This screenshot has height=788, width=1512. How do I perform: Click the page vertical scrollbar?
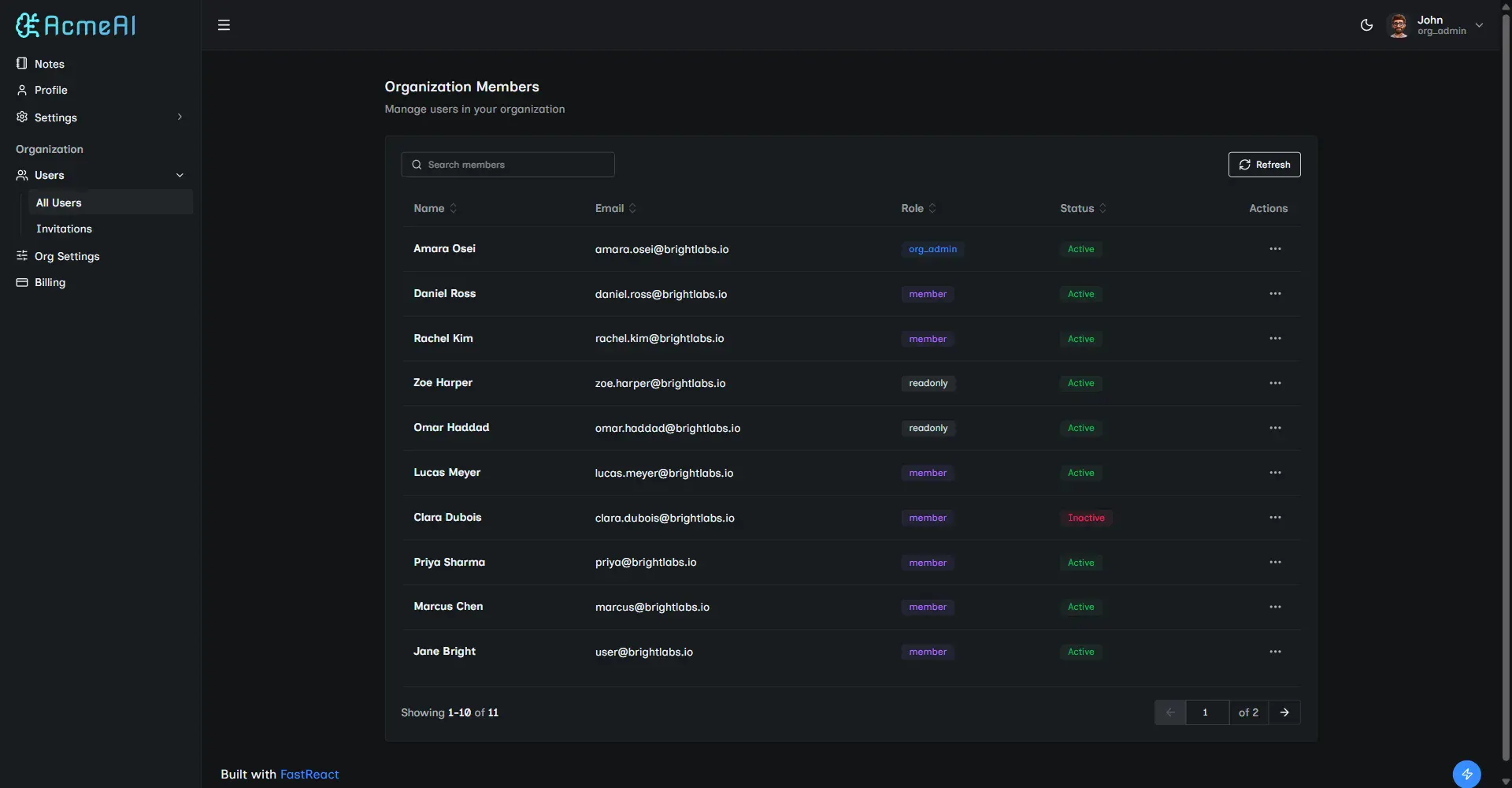1506,386
